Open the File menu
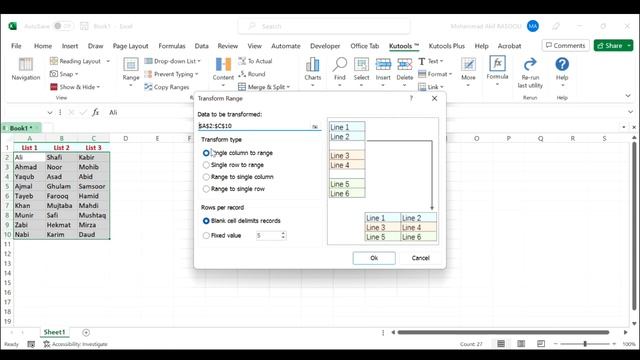The image size is (640, 360). coord(16,46)
